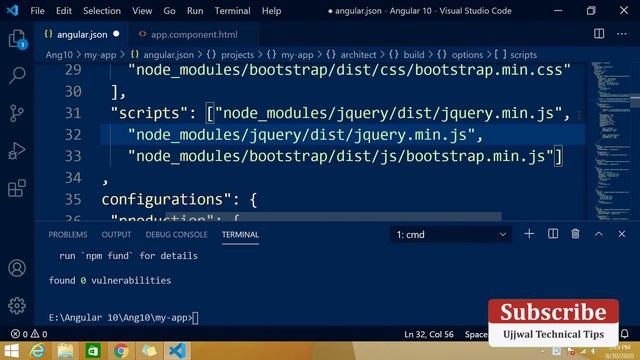Open the File menu

click(x=37, y=11)
